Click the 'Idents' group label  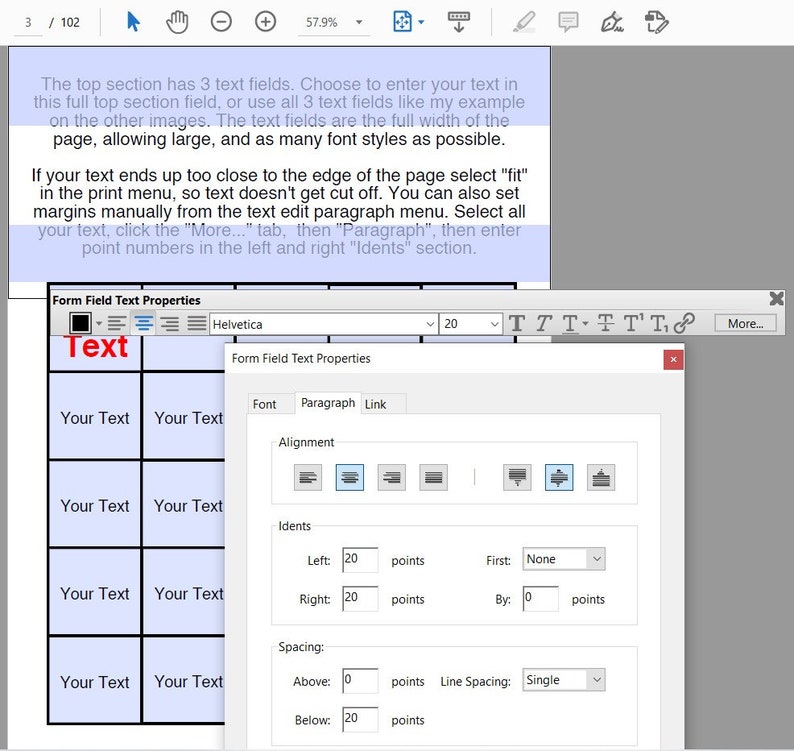[x=294, y=526]
